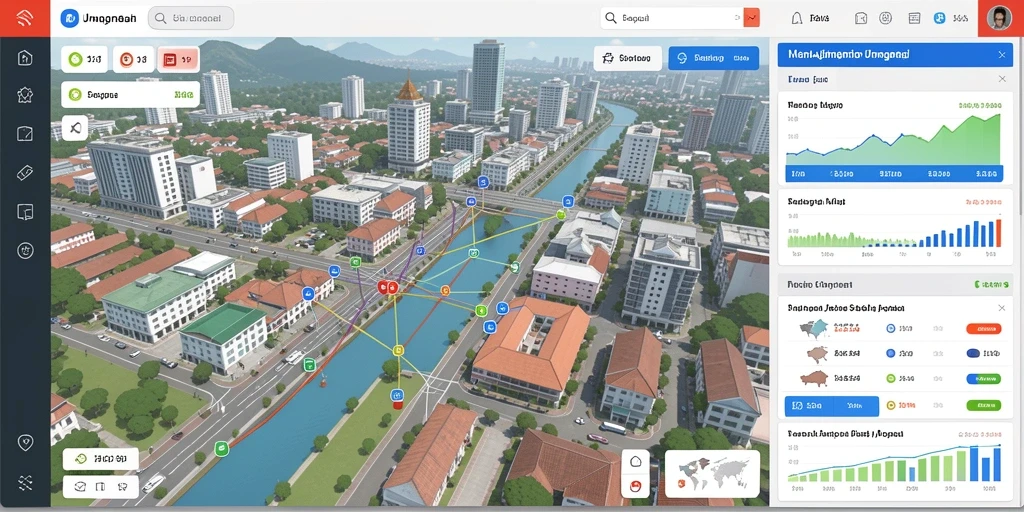Click the blue range bar under area chart
Screen dimensions: 1024x512
(x=894, y=174)
